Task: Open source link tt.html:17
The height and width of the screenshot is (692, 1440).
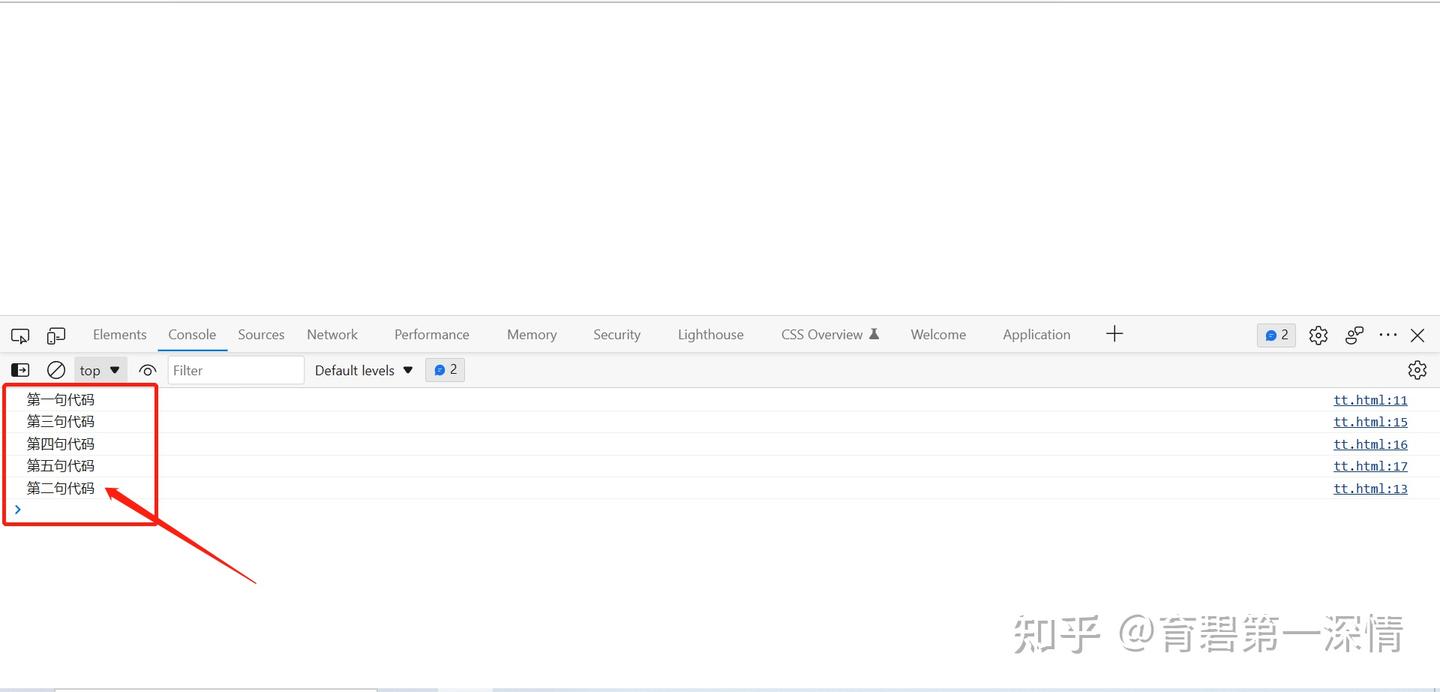Action: click(1370, 465)
